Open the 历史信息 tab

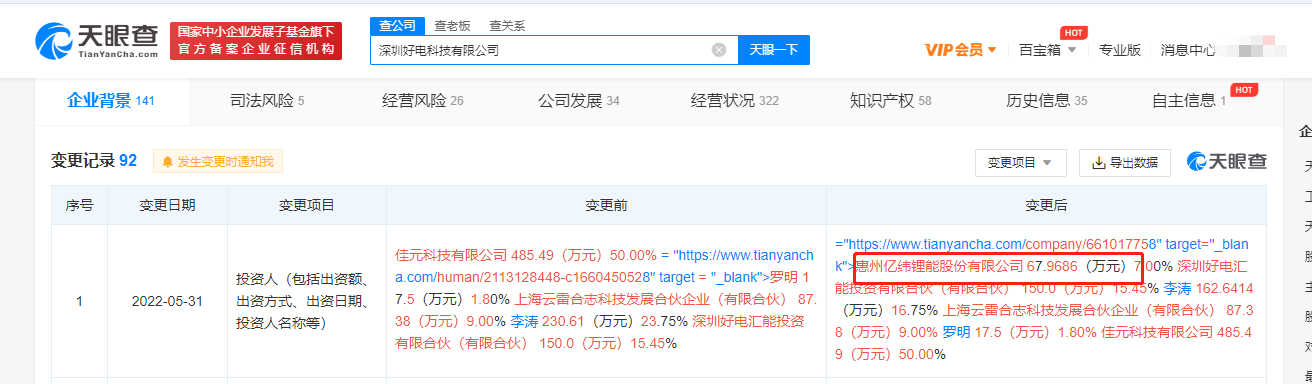point(1047,100)
